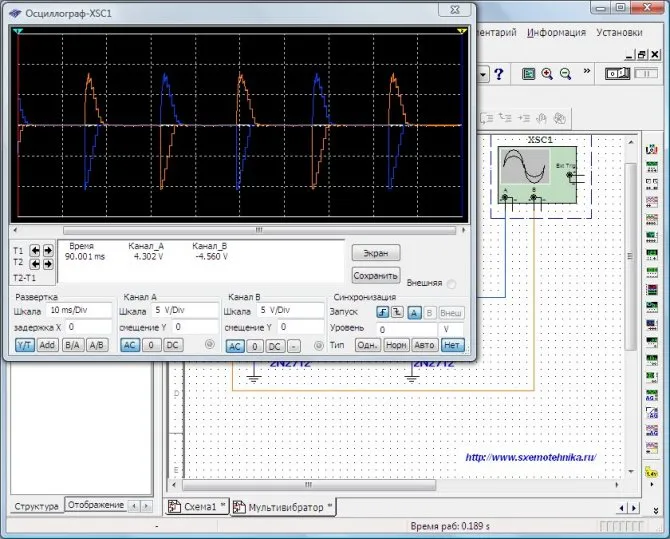Click the zoom out magnifier icon
The height and width of the screenshot is (539, 670).
click(x=565, y=74)
